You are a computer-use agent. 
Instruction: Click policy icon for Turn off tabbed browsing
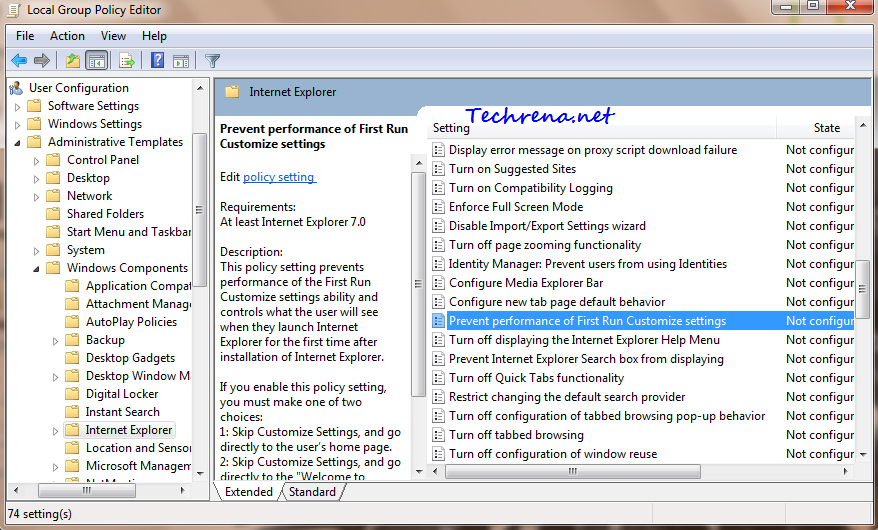coord(438,435)
